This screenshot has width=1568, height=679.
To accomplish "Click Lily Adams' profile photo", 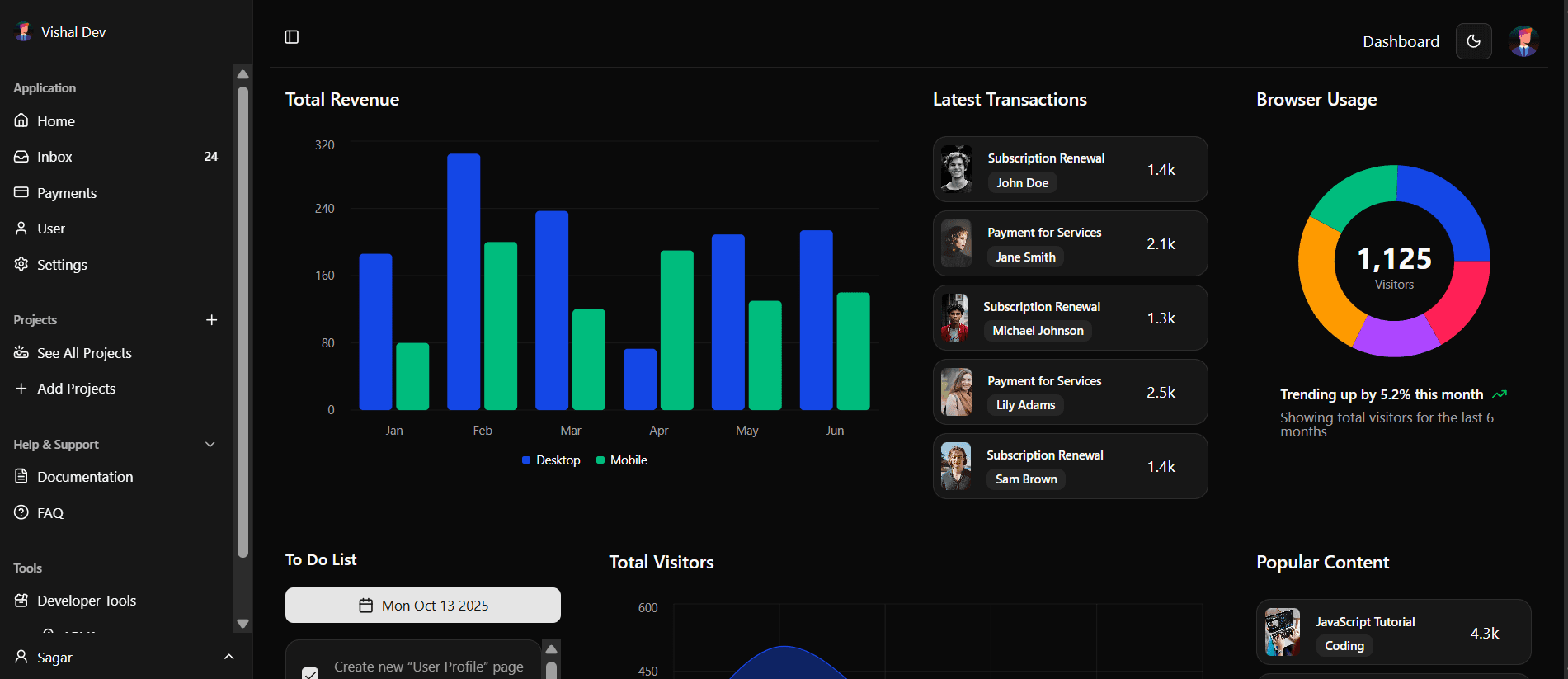I will [956, 392].
